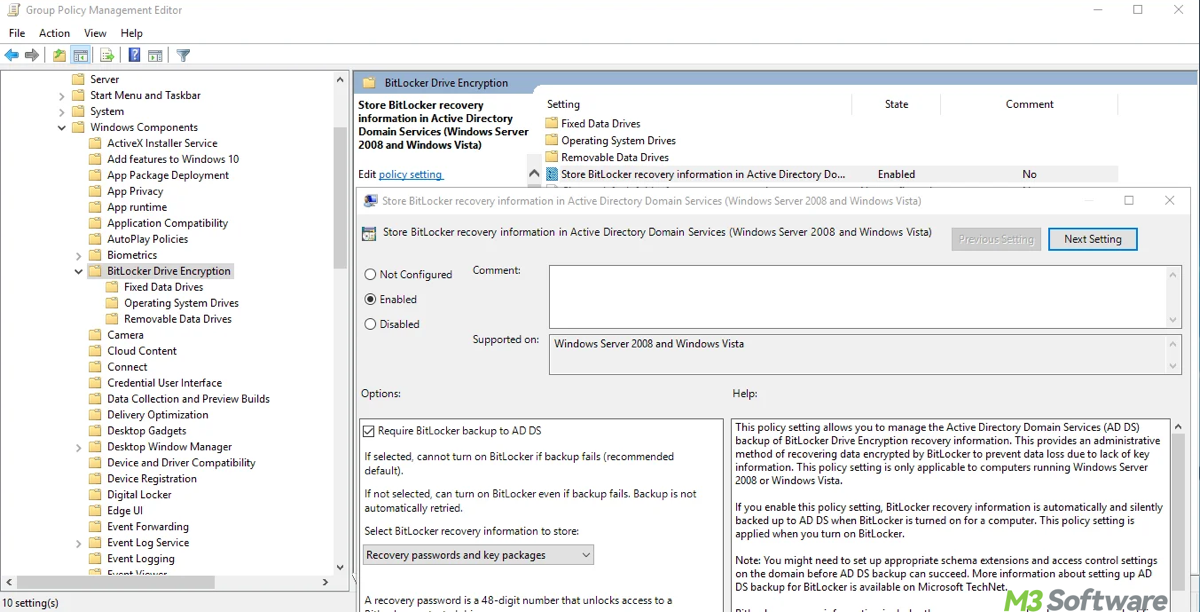Toggle Require BitLocker backup to AD DS checkbox
The image size is (1200, 612).
click(x=370, y=431)
